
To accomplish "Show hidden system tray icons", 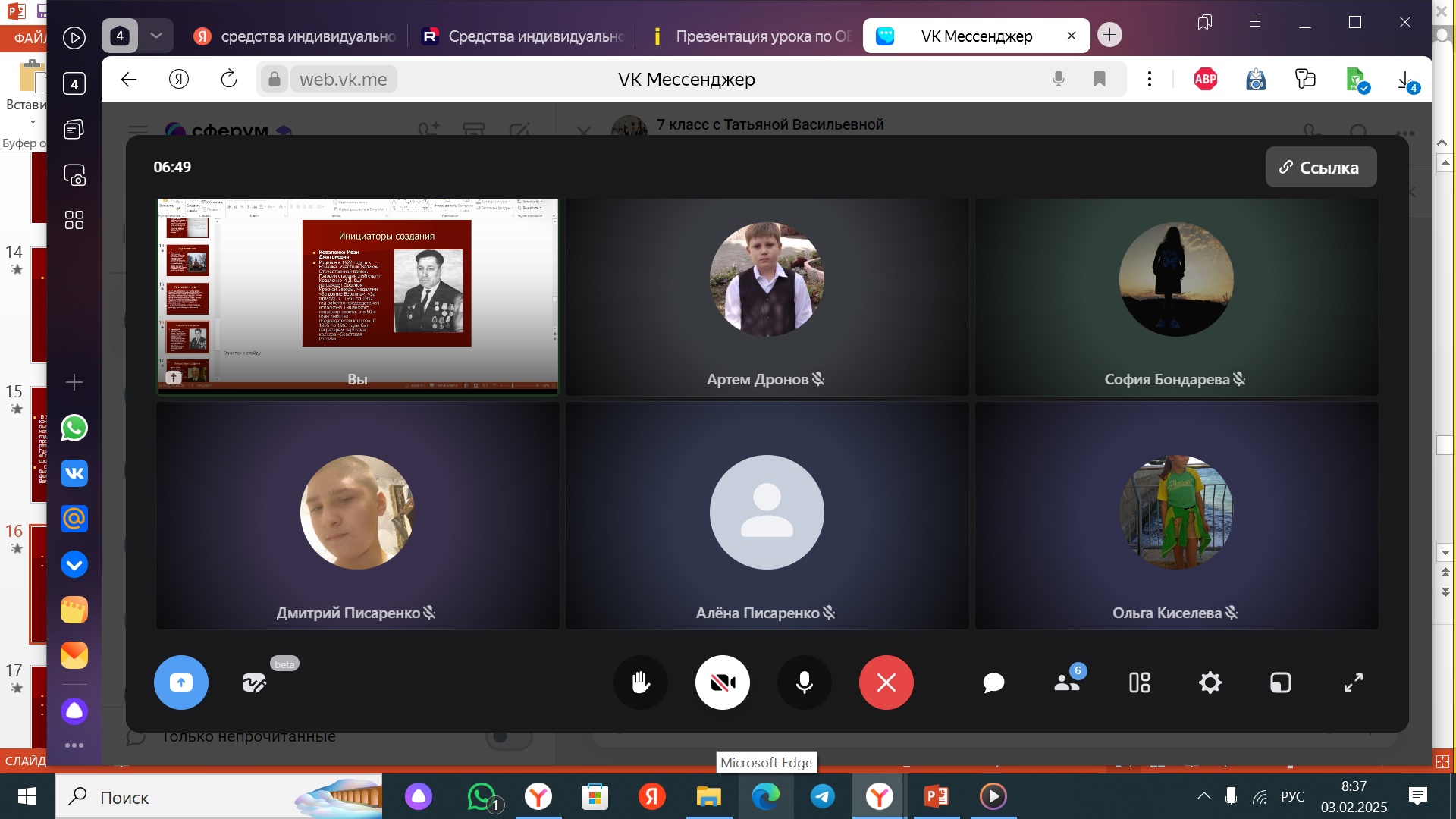I will (x=1203, y=796).
